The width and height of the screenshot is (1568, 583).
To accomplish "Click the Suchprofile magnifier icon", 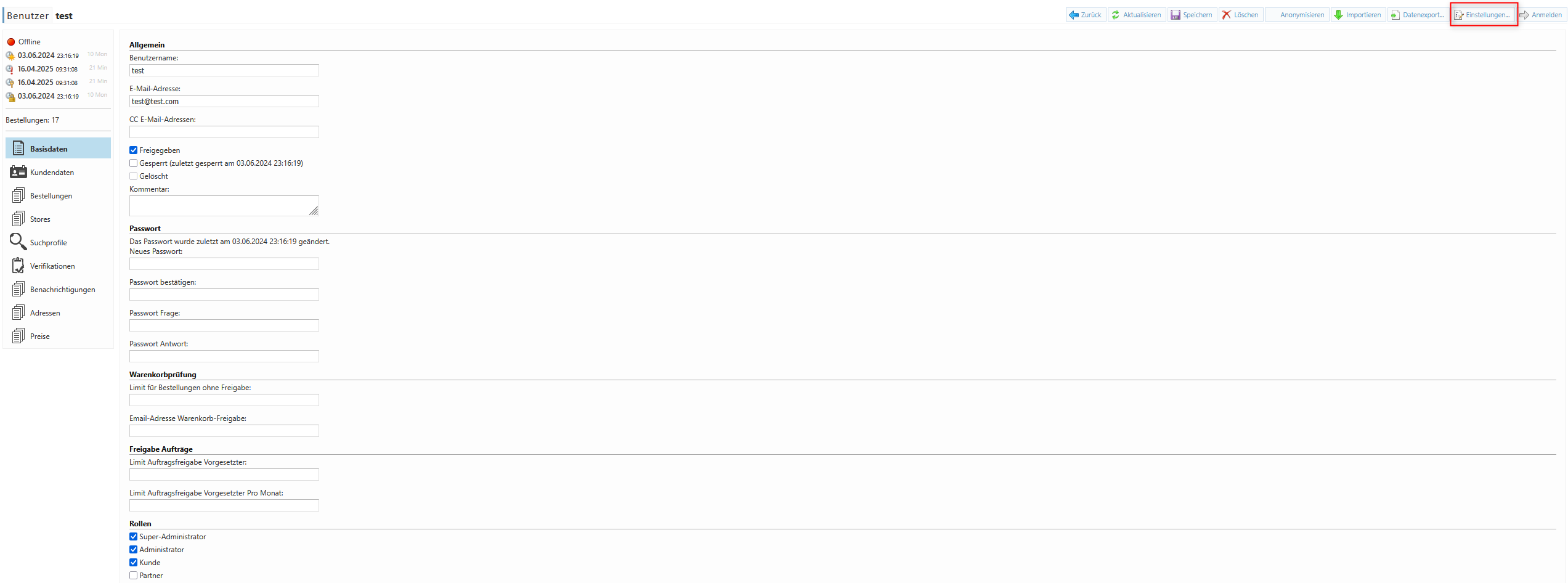I will coord(18,242).
